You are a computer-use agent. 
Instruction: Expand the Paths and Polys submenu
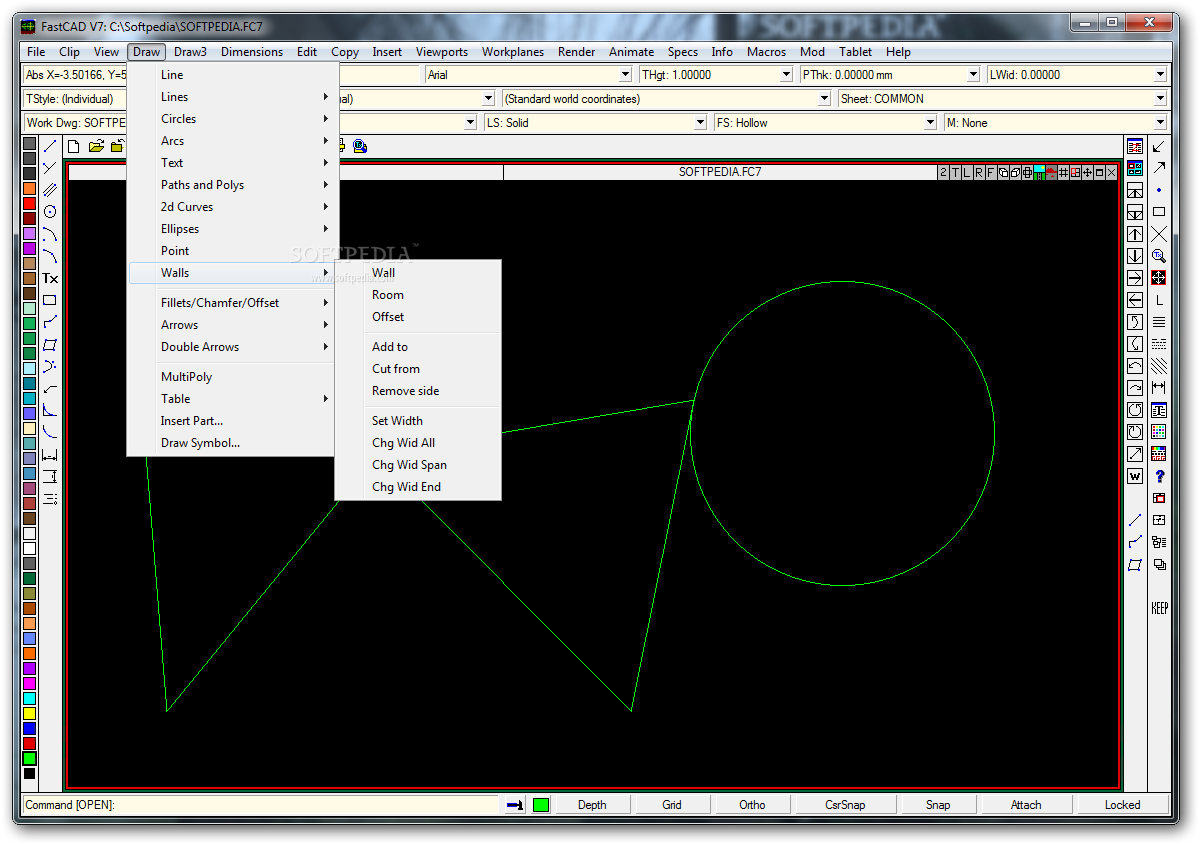tap(232, 185)
